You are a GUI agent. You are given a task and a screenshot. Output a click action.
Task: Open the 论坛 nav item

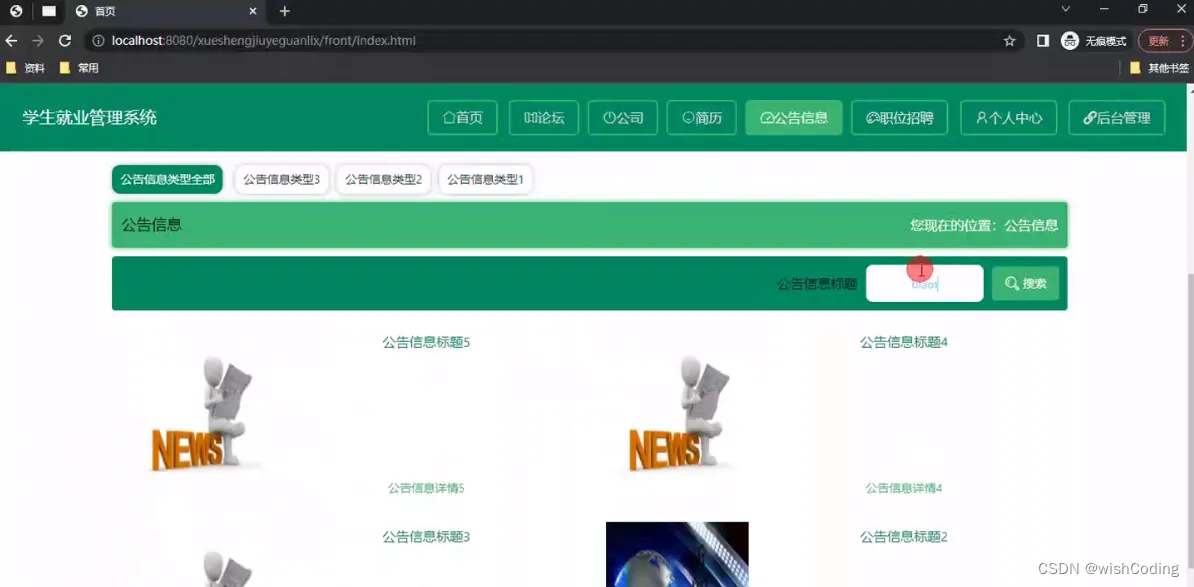[x=544, y=118]
